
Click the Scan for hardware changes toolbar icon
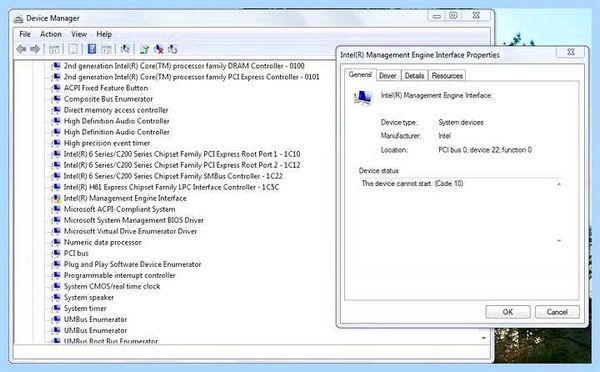(125, 49)
